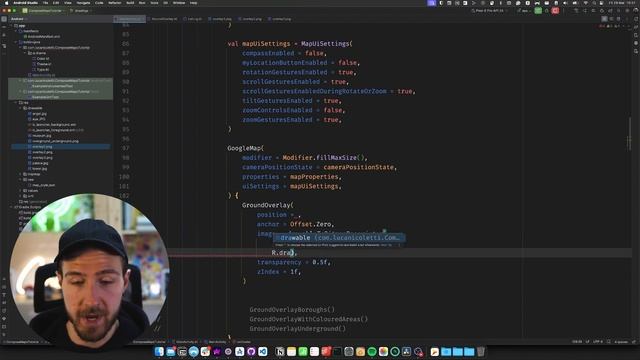Click the '4 spaces' indent status entry

click(x=621, y=342)
